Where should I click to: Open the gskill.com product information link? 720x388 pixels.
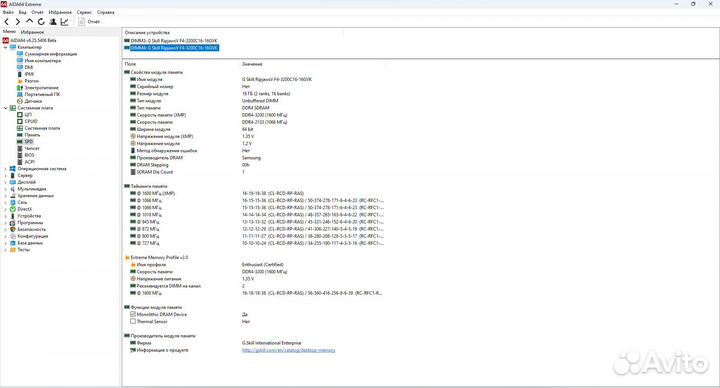pyautogui.click(x=288, y=350)
